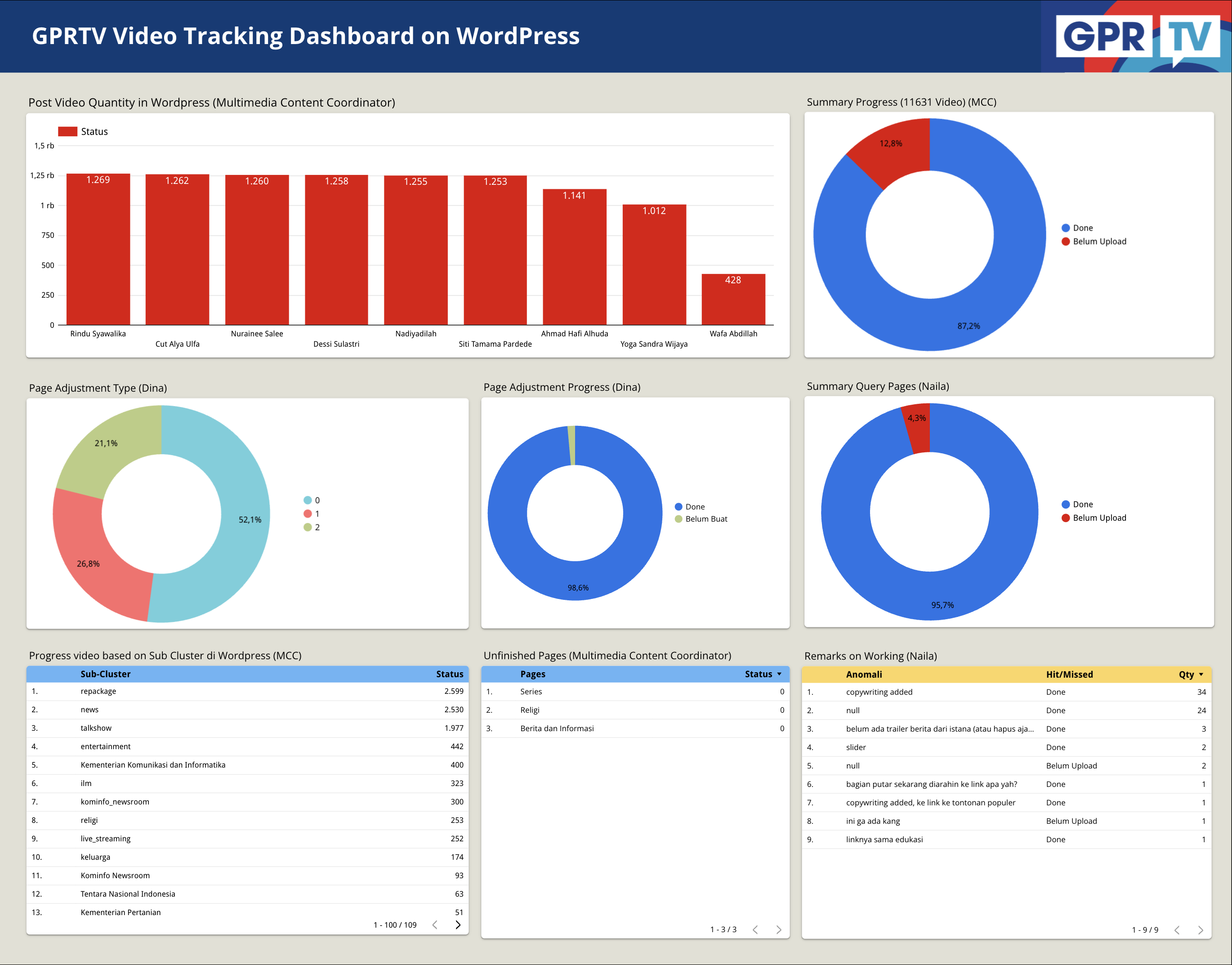The height and width of the screenshot is (965, 1232).
Task: Toggle Belum Upload legend in Summary Progress chart
Action: [x=1094, y=241]
